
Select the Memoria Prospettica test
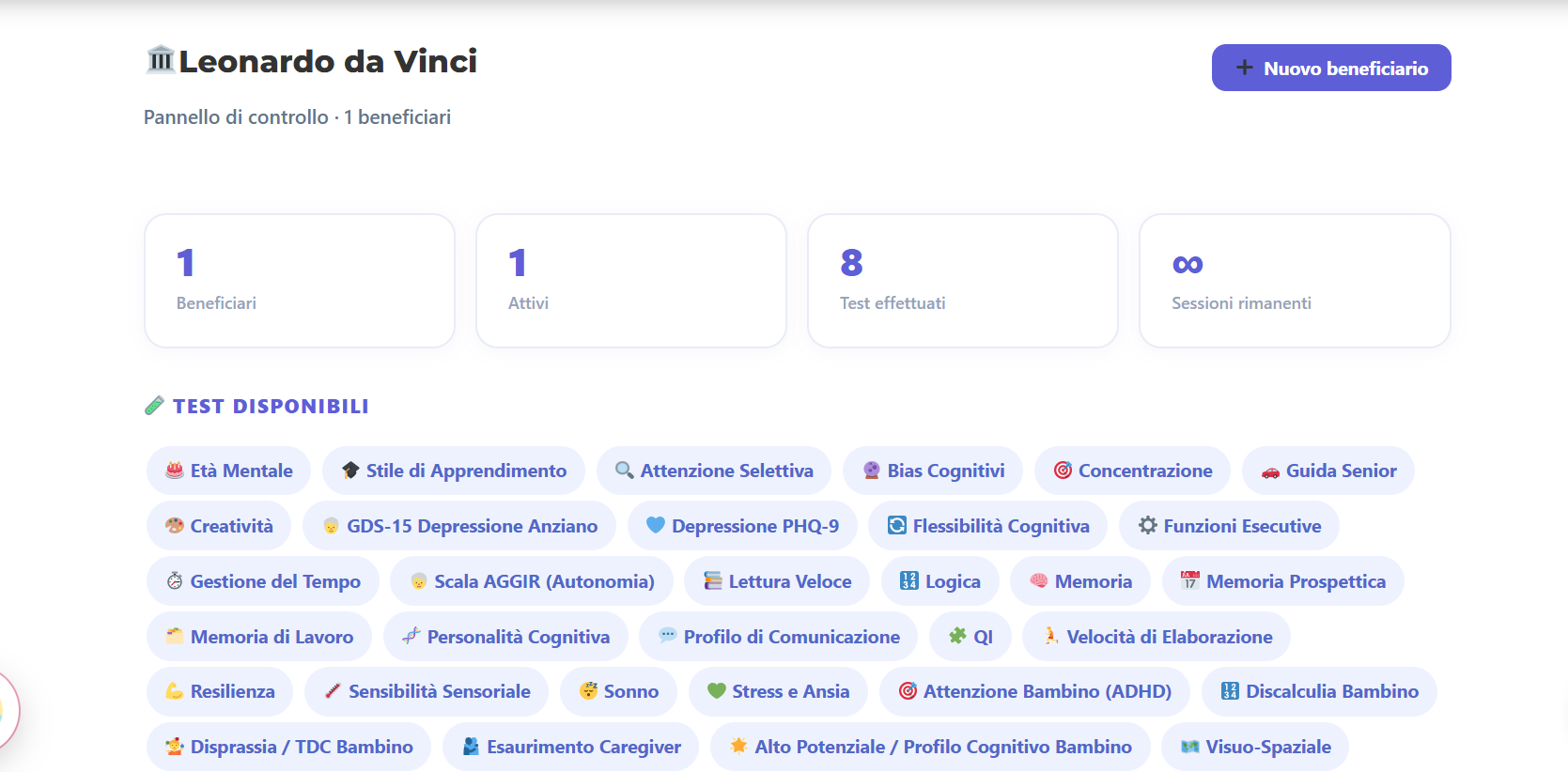[1283, 581]
